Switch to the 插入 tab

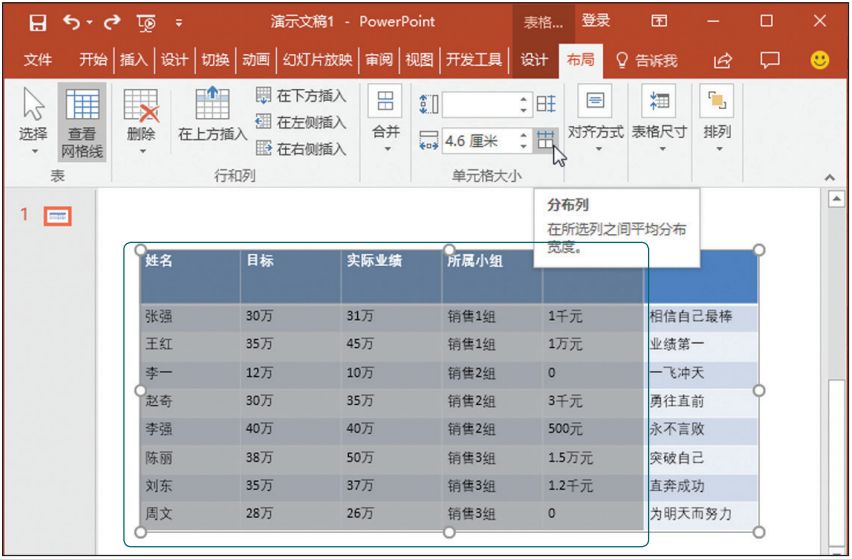point(134,59)
